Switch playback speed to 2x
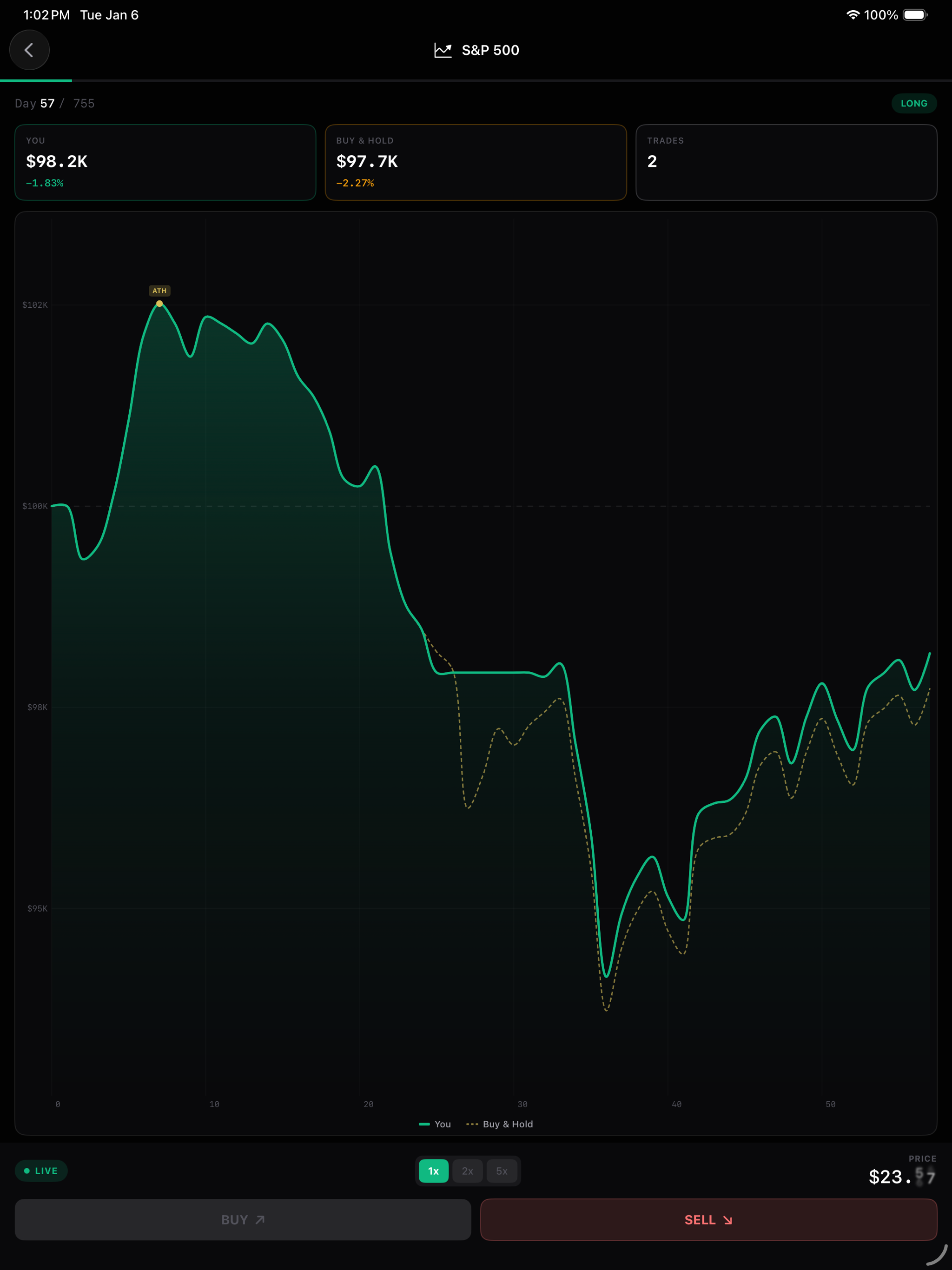 [x=467, y=1171]
